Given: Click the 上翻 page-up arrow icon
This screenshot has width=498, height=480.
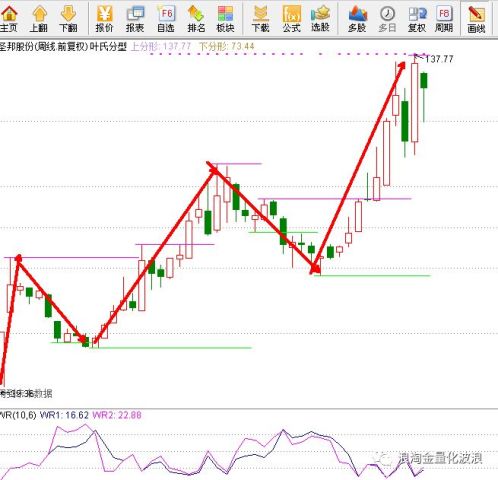Looking at the screenshot, I should (x=39, y=18).
